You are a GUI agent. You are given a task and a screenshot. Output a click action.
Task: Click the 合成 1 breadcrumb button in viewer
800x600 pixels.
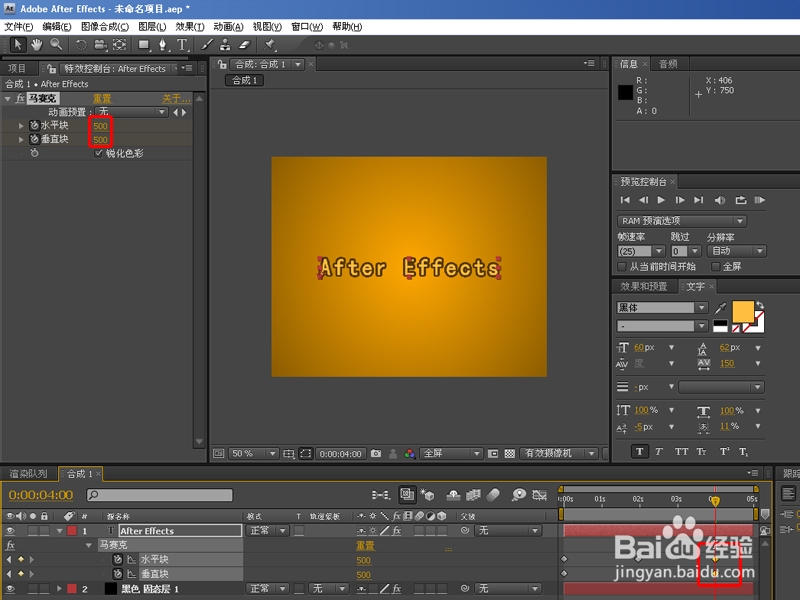point(244,80)
